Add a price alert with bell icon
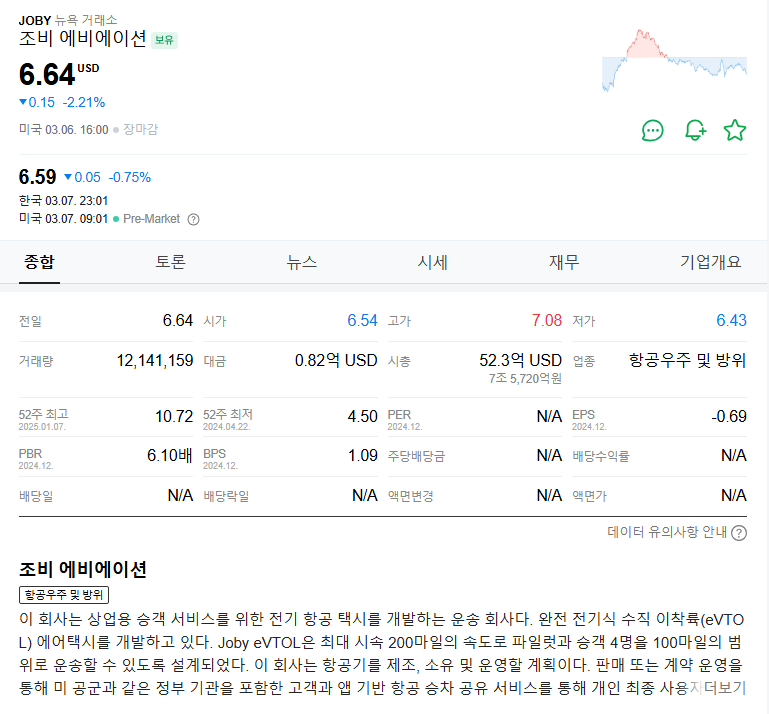 695,130
